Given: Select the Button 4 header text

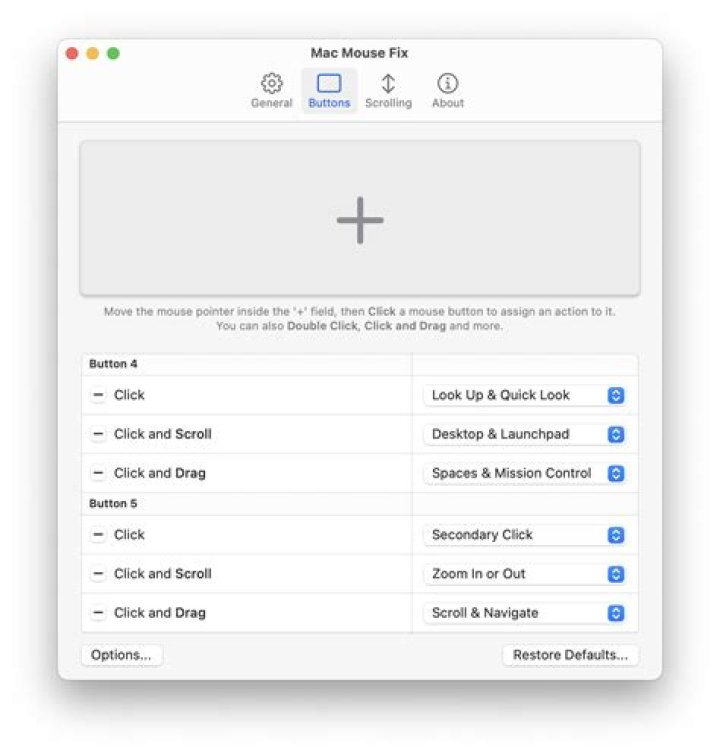Looking at the screenshot, I should [113, 364].
